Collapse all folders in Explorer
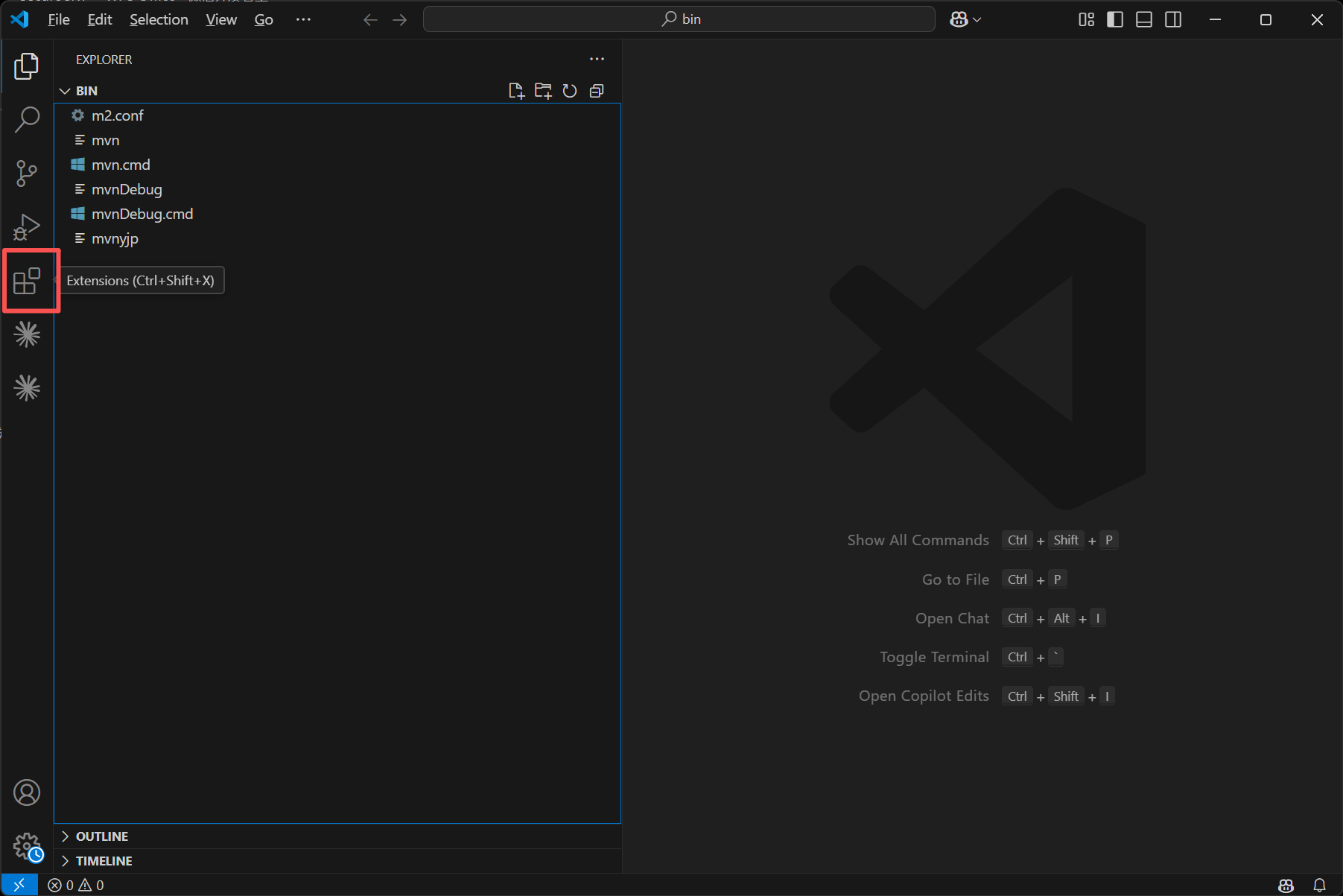 point(597,91)
